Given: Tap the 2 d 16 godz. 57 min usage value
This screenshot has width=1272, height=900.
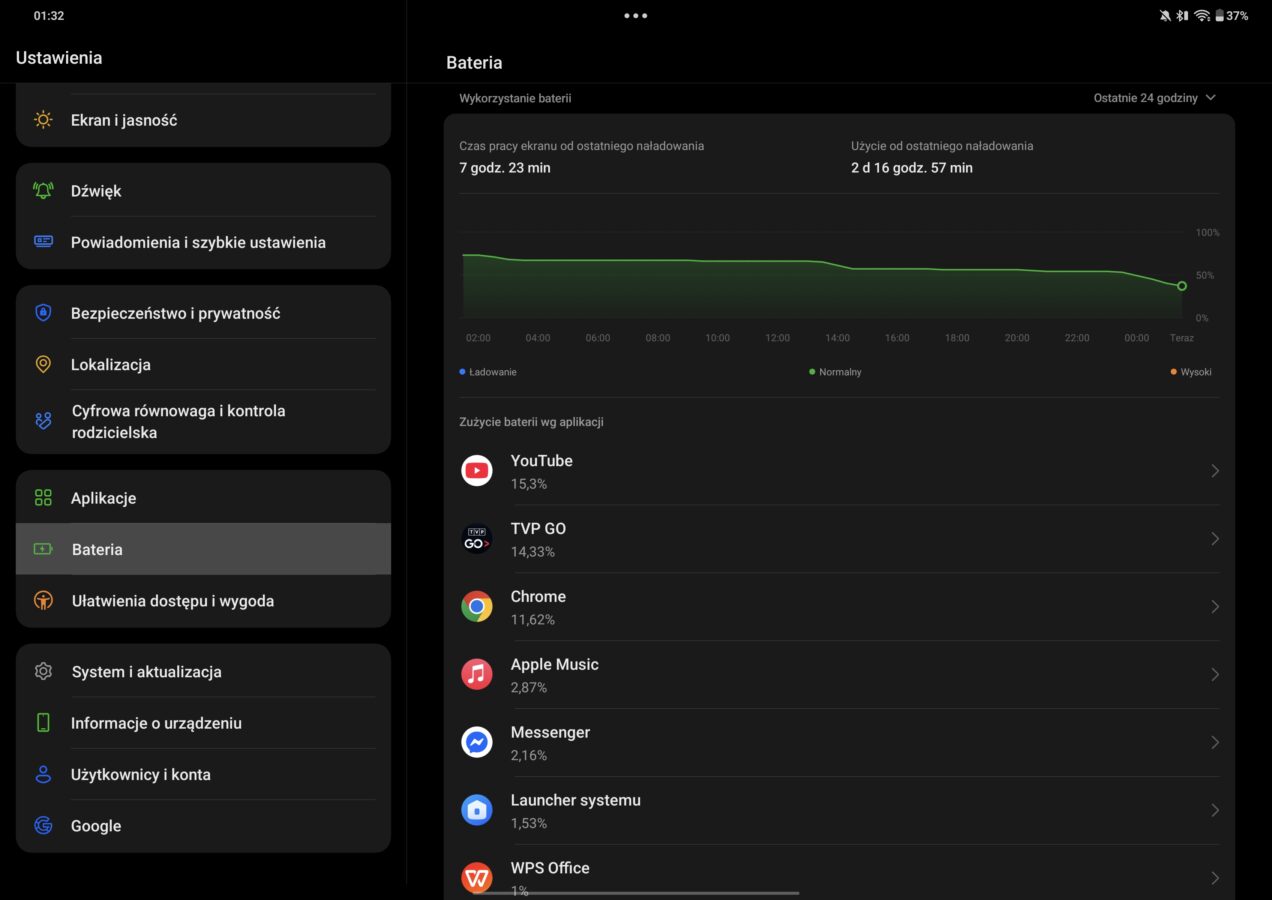Looking at the screenshot, I should (x=912, y=168).
